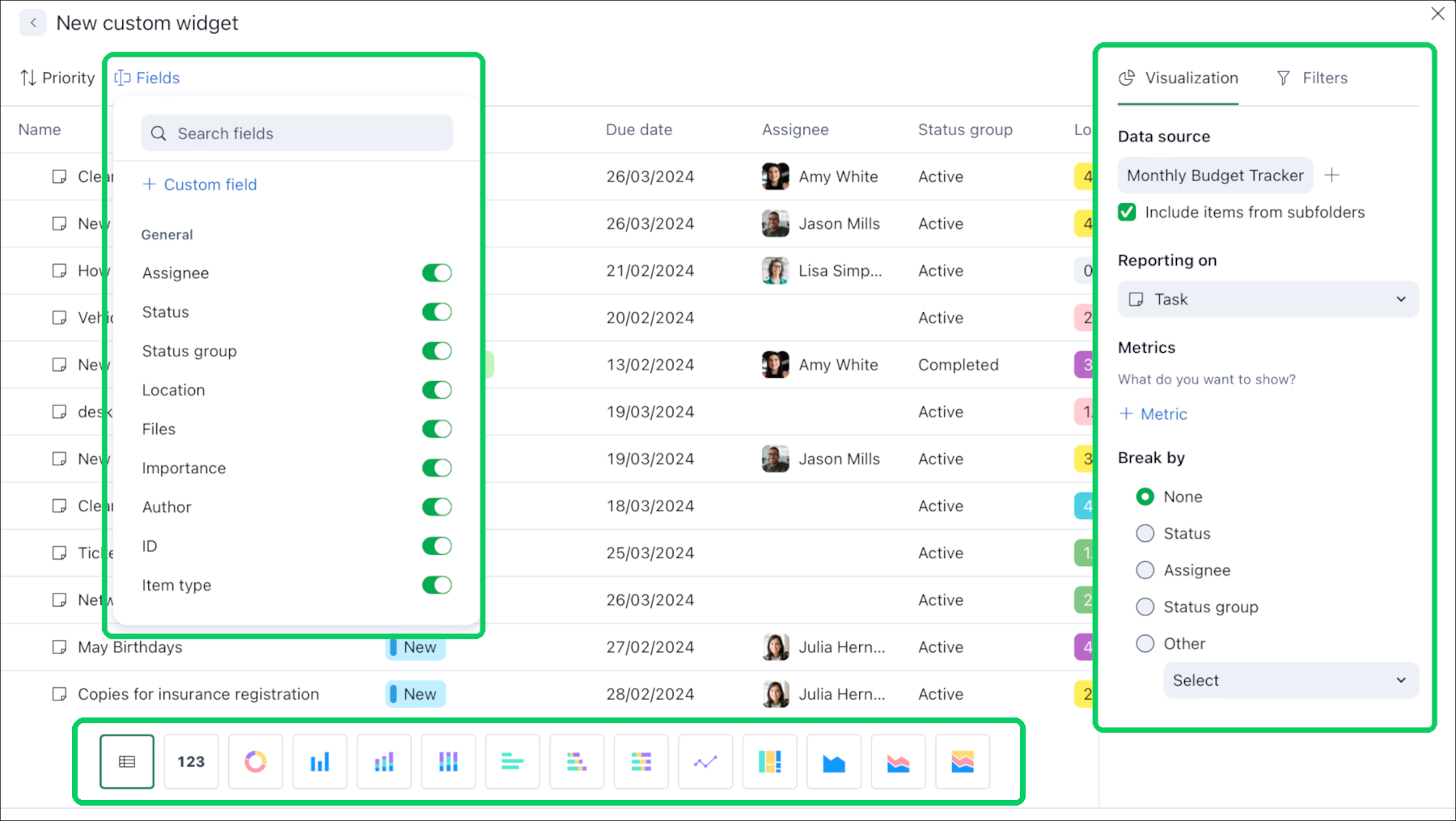The height and width of the screenshot is (821, 1456).
Task: Click the magnifier icon in Search fields
Action: pos(159,133)
